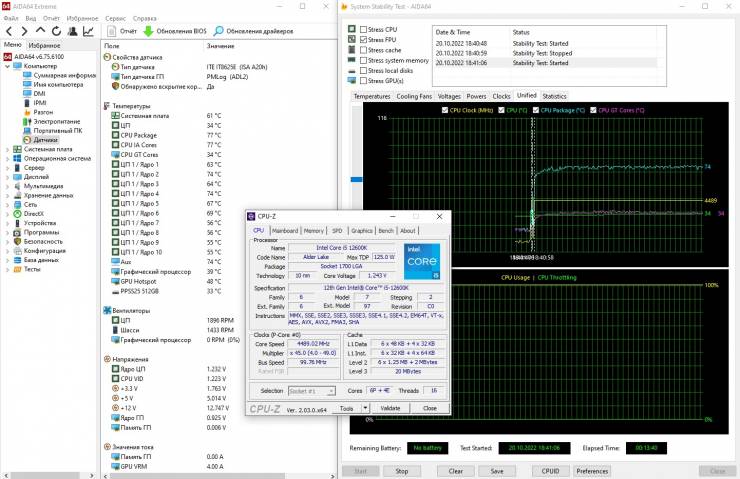Open Сервис menu in AIDA64
This screenshot has width=740, height=479.
(115, 18)
